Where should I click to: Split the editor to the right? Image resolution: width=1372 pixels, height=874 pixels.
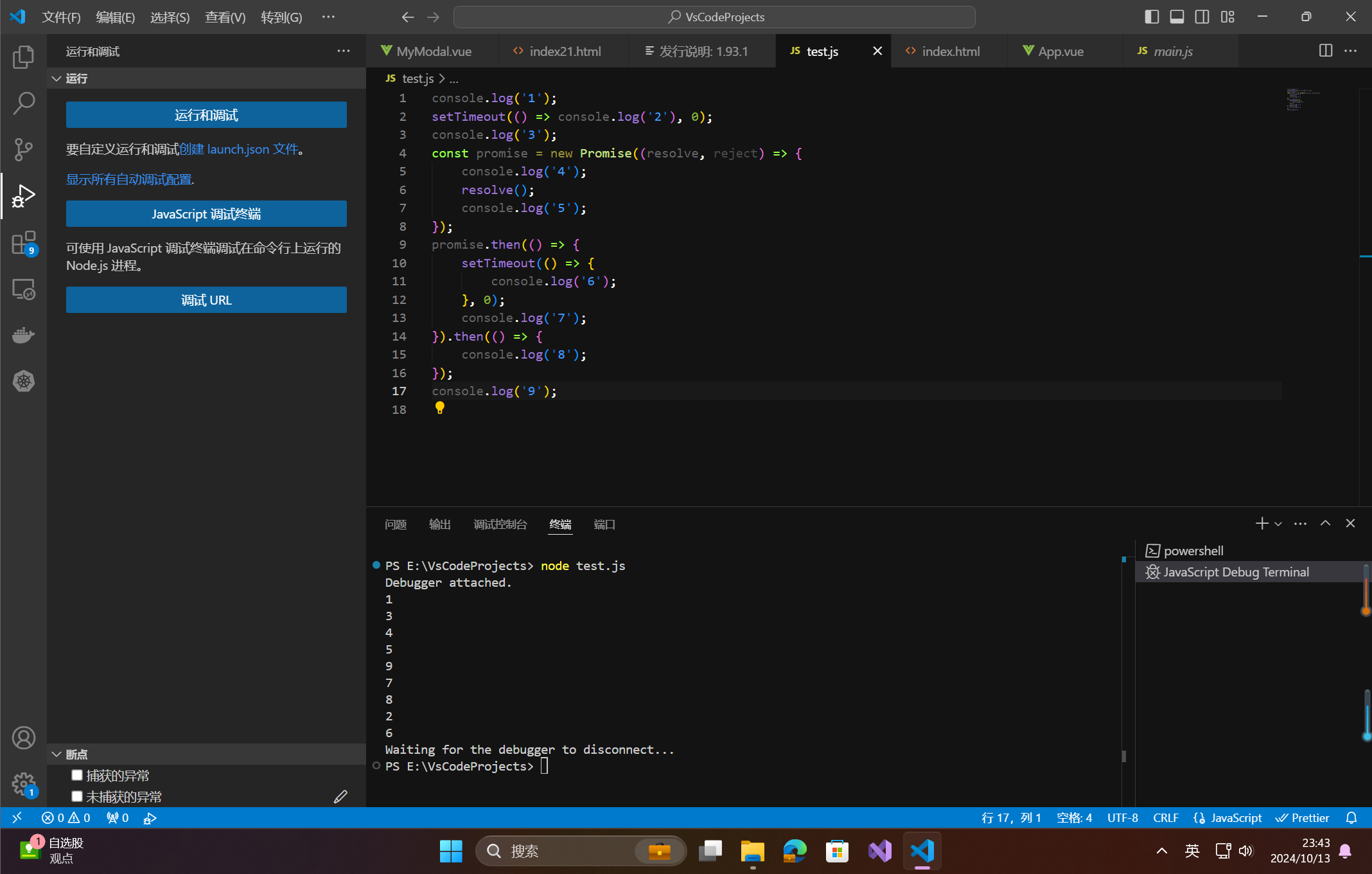[1325, 51]
